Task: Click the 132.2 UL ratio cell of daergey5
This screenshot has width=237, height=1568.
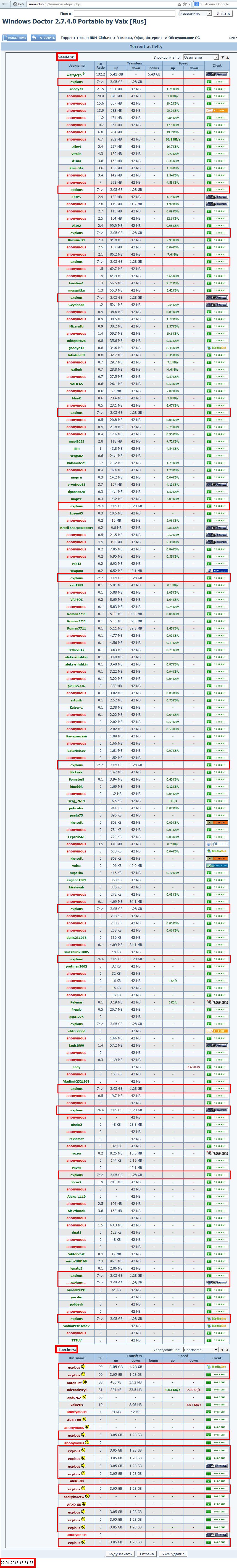Action: pos(100,74)
